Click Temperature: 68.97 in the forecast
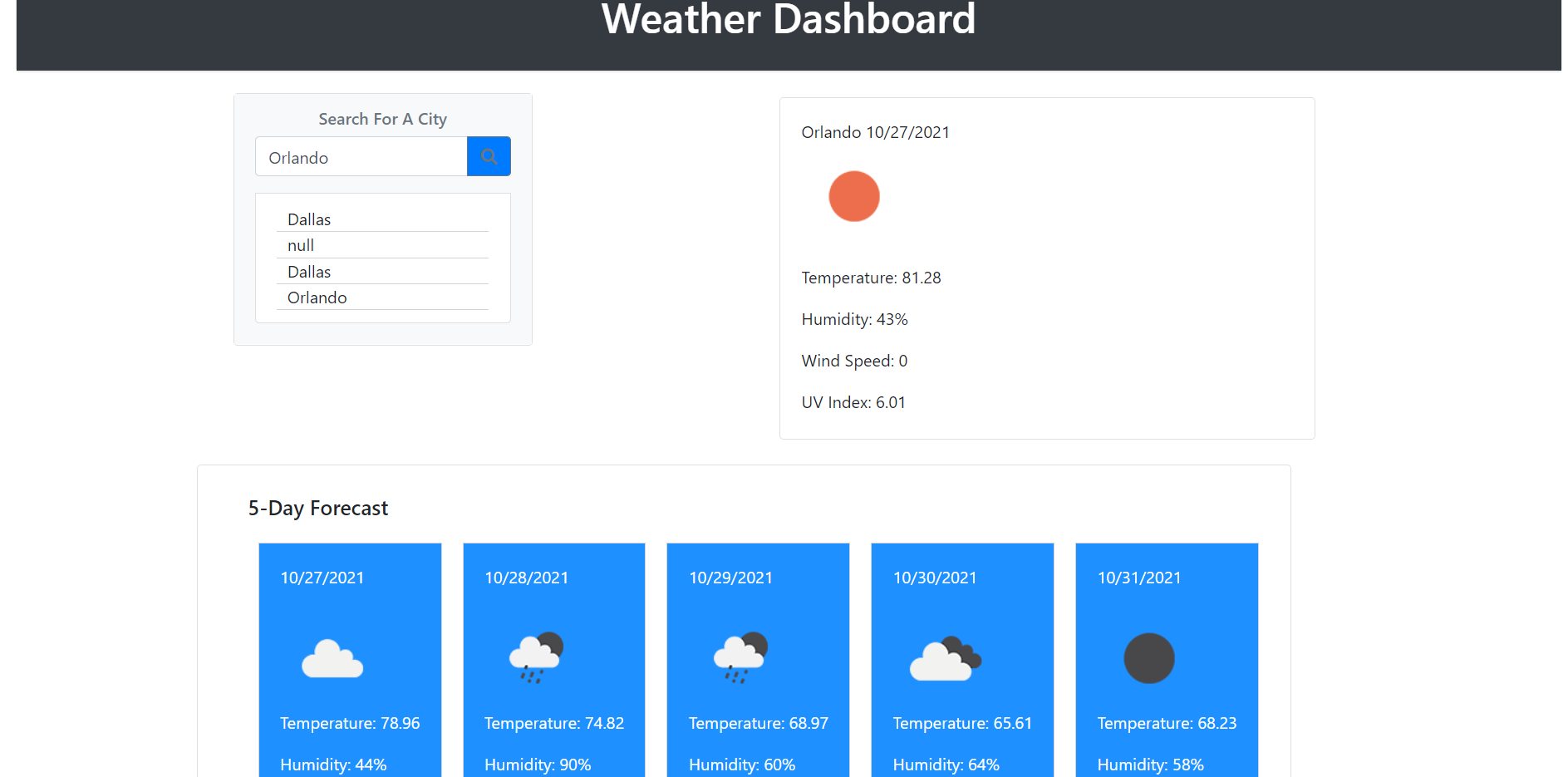1568x777 pixels. click(x=759, y=723)
